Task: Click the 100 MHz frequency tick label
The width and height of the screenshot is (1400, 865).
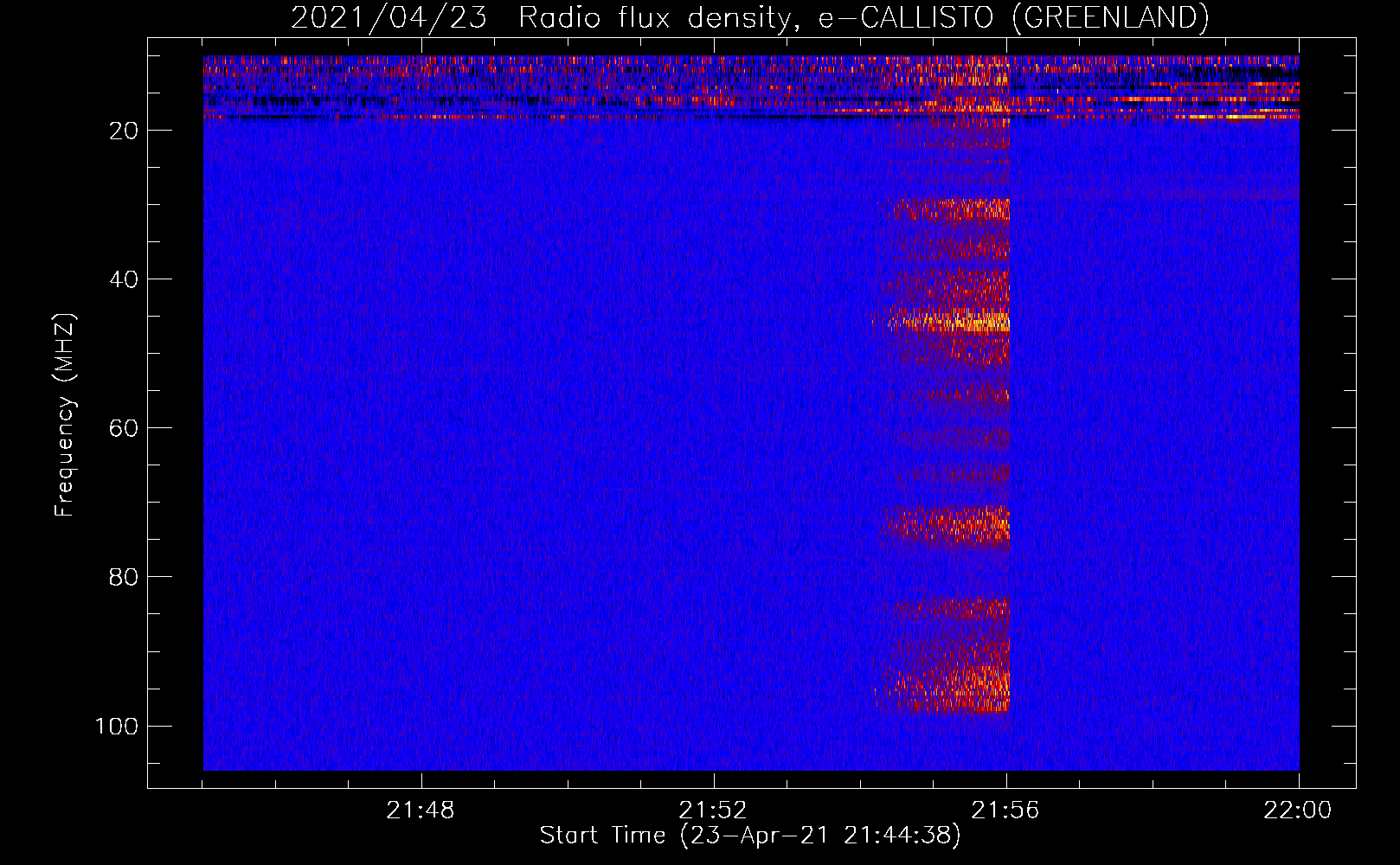Action: 117,726
